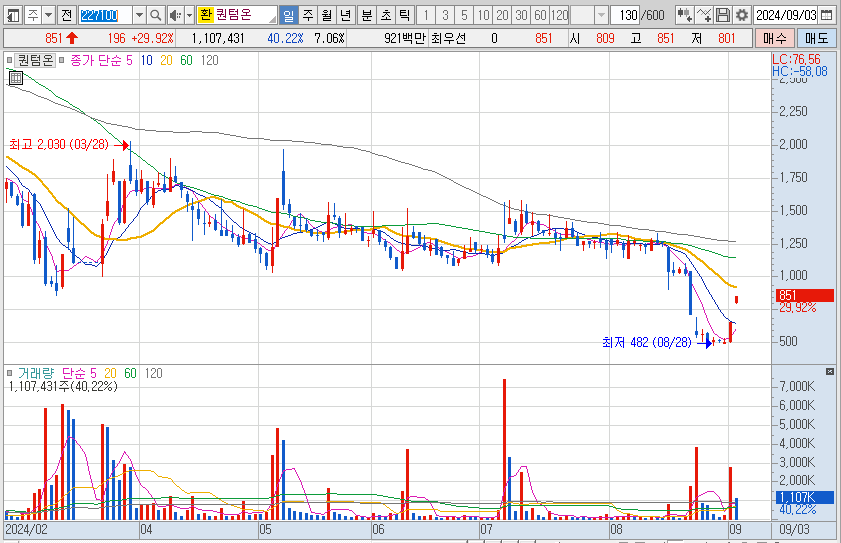Click the 전 button
Image resolution: width=841 pixels, height=543 pixels.
click(66, 15)
